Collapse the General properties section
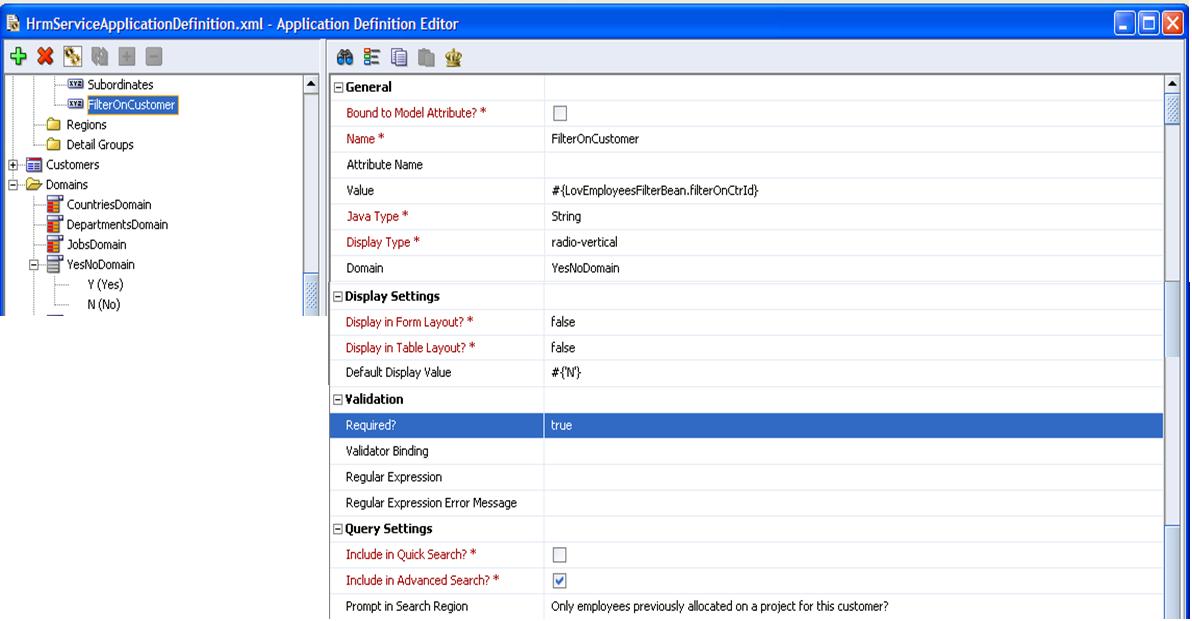 [337, 88]
